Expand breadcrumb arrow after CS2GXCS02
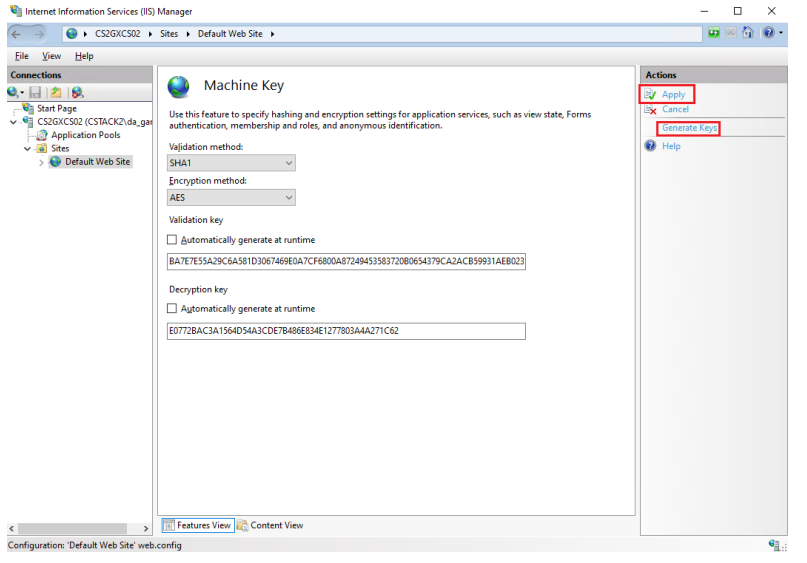Viewport: 807px width, 563px height. 150,34
